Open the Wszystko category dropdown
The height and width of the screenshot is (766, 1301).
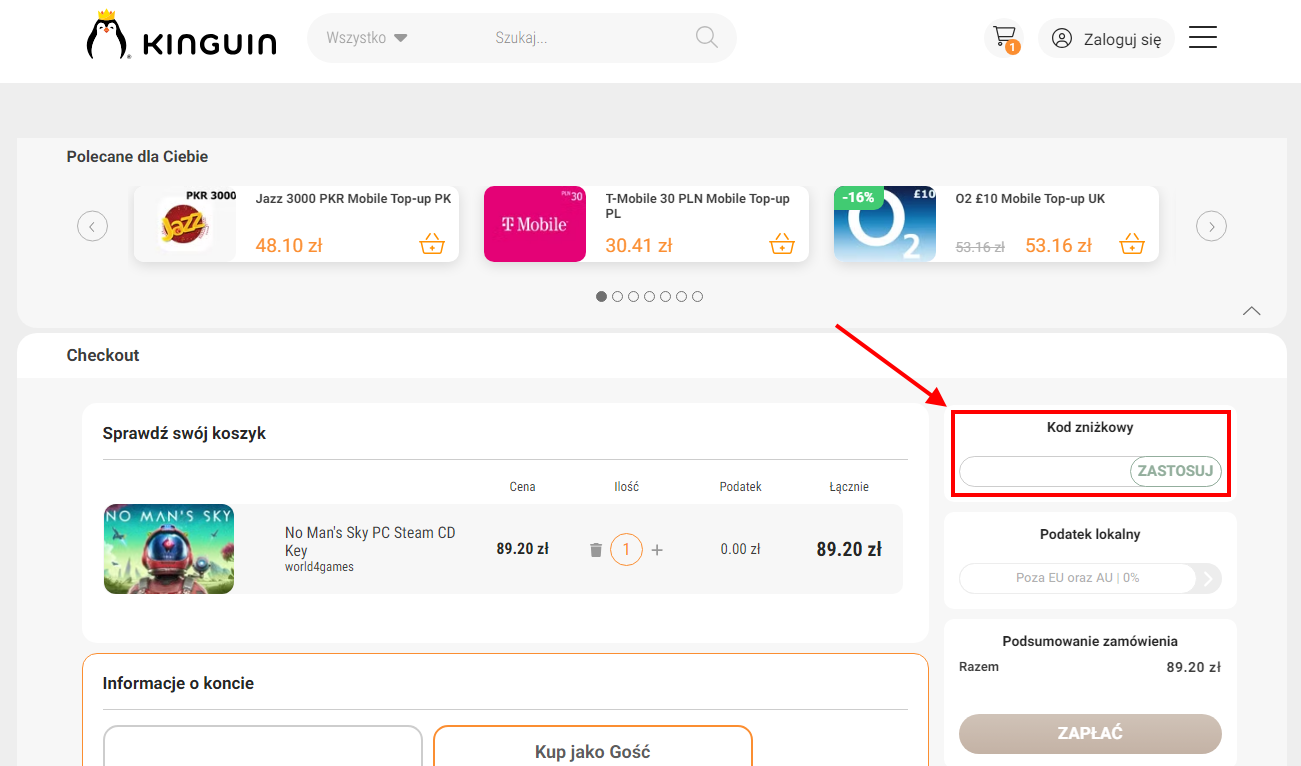366,38
